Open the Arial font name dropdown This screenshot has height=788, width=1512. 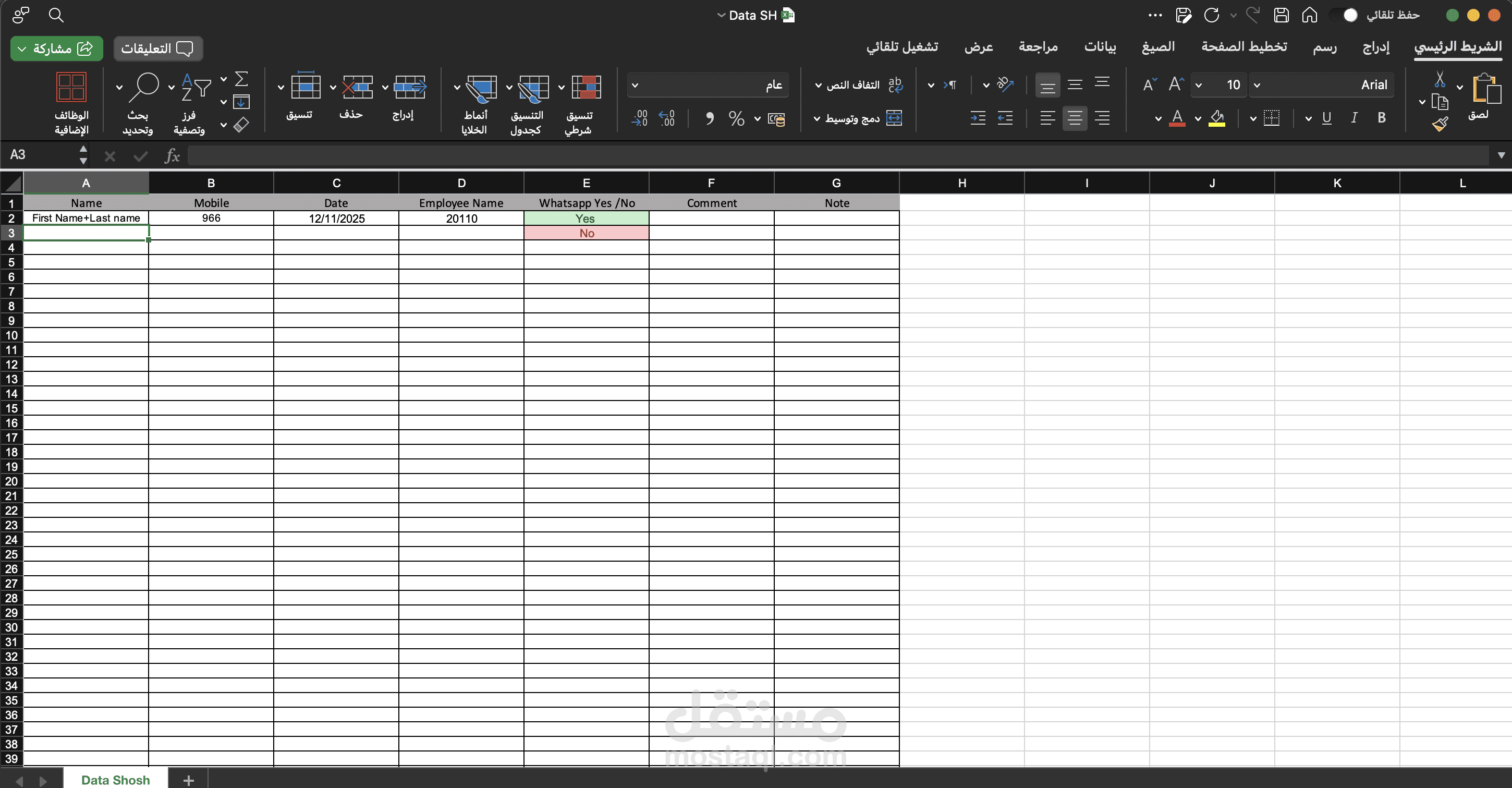click(1257, 85)
